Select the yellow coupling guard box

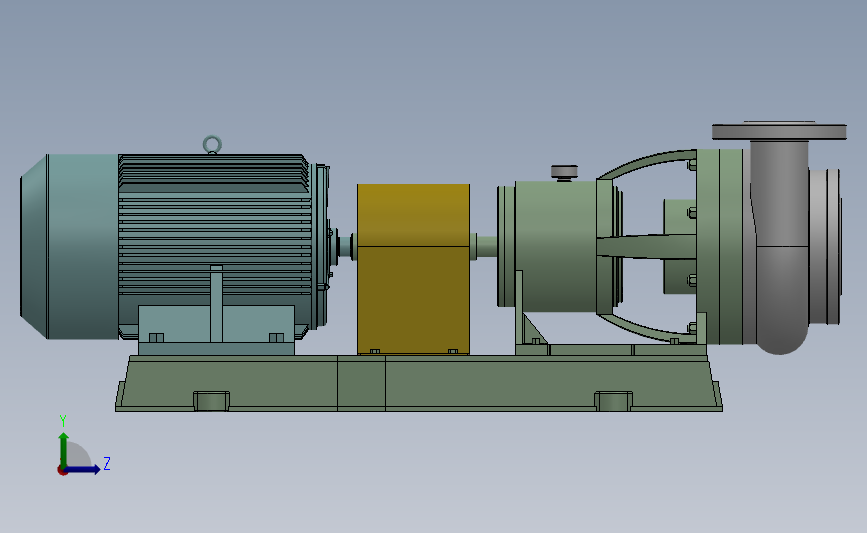click(414, 269)
